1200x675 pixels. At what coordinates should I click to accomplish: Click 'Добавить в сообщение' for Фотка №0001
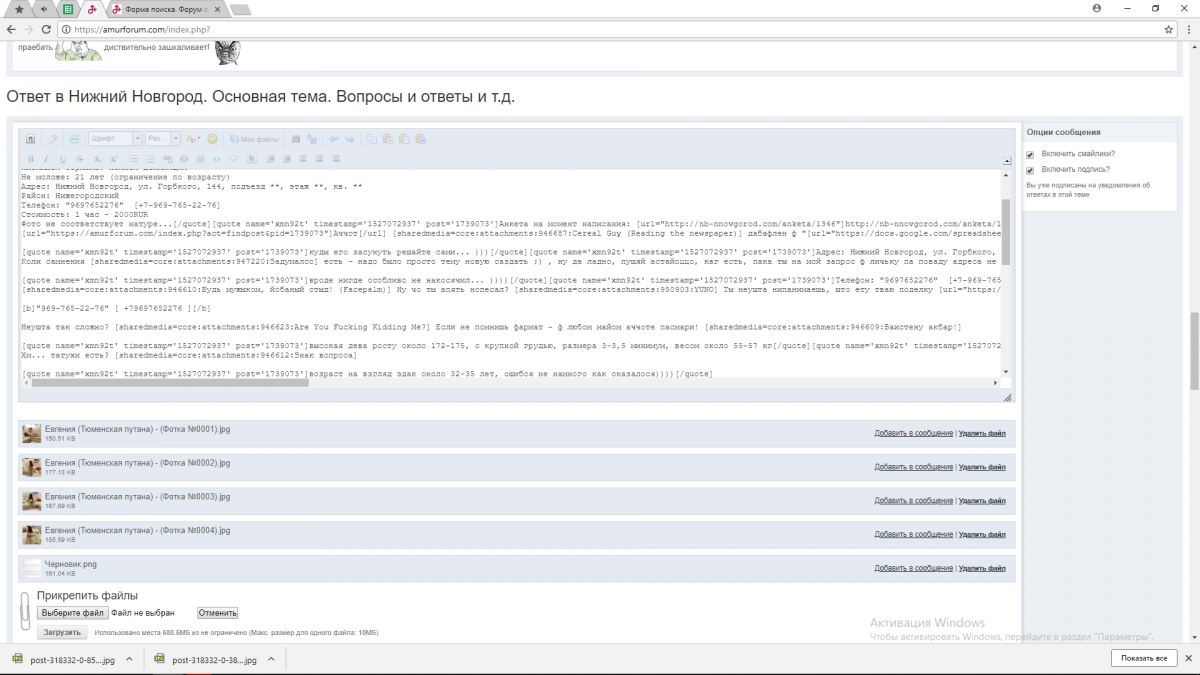913,433
